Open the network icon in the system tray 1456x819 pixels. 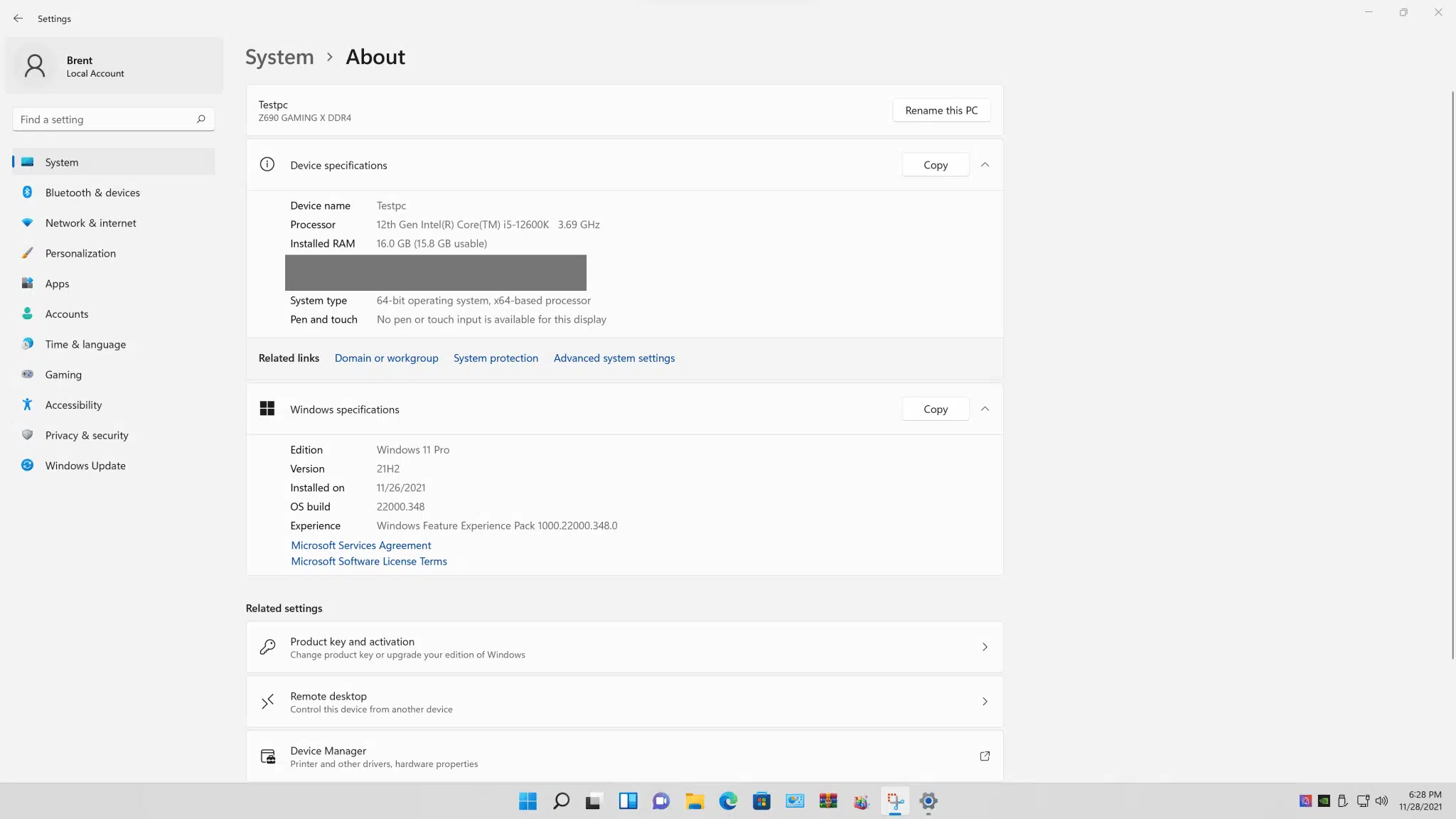tap(1362, 801)
